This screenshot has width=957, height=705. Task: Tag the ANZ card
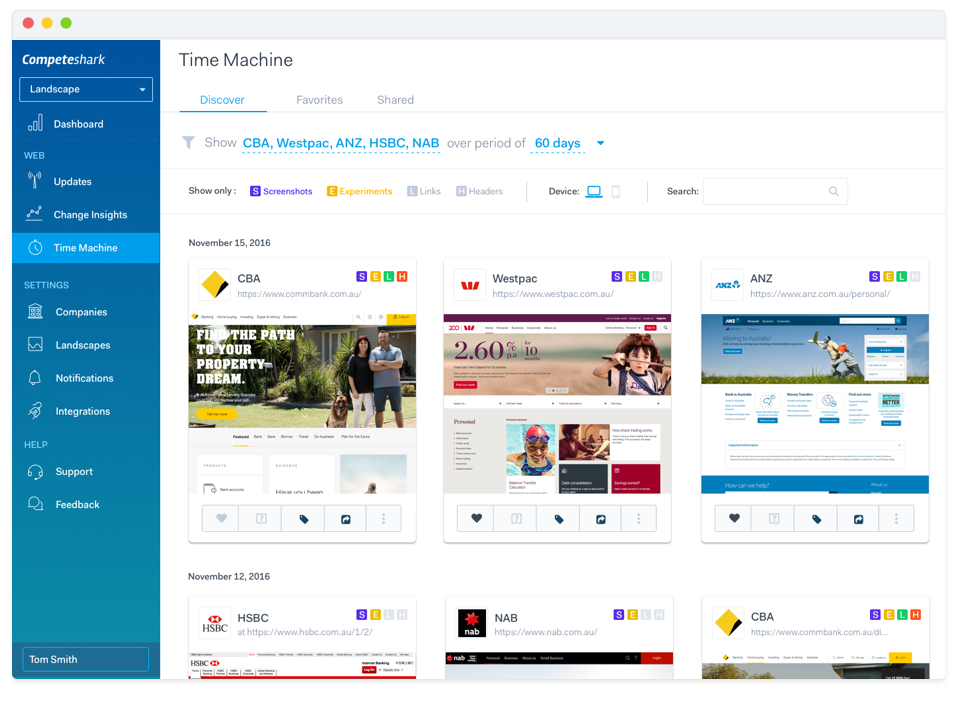(x=816, y=518)
